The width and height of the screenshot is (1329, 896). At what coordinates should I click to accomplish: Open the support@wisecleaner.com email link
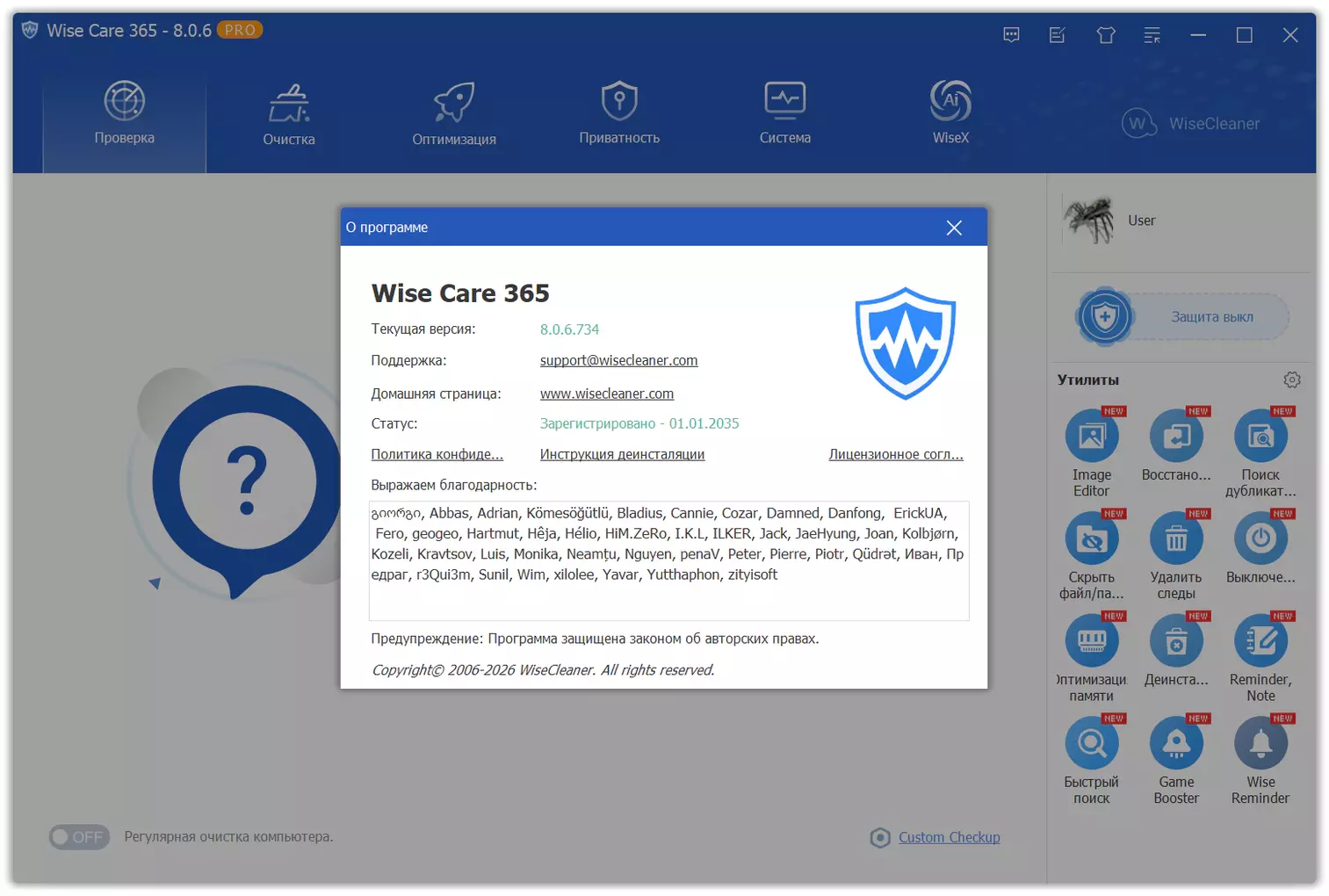(618, 360)
